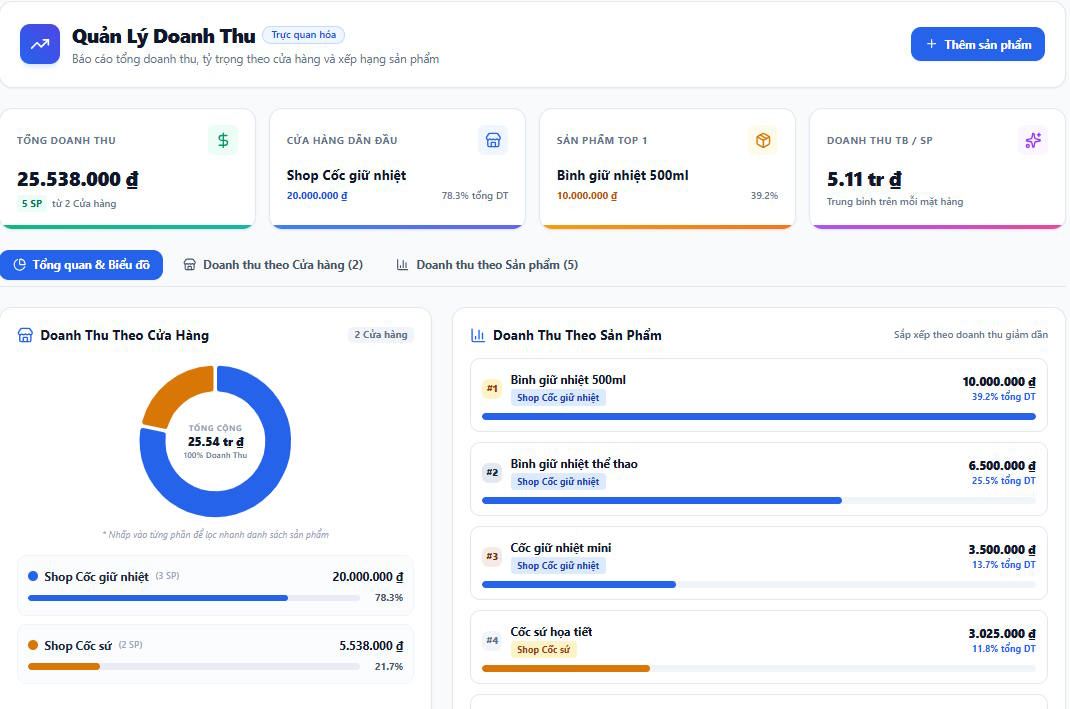The height and width of the screenshot is (709, 1070).
Task: Click the store icon beside Doanh Thu Theo Cửa Hàng heading
Action: tap(25, 335)
